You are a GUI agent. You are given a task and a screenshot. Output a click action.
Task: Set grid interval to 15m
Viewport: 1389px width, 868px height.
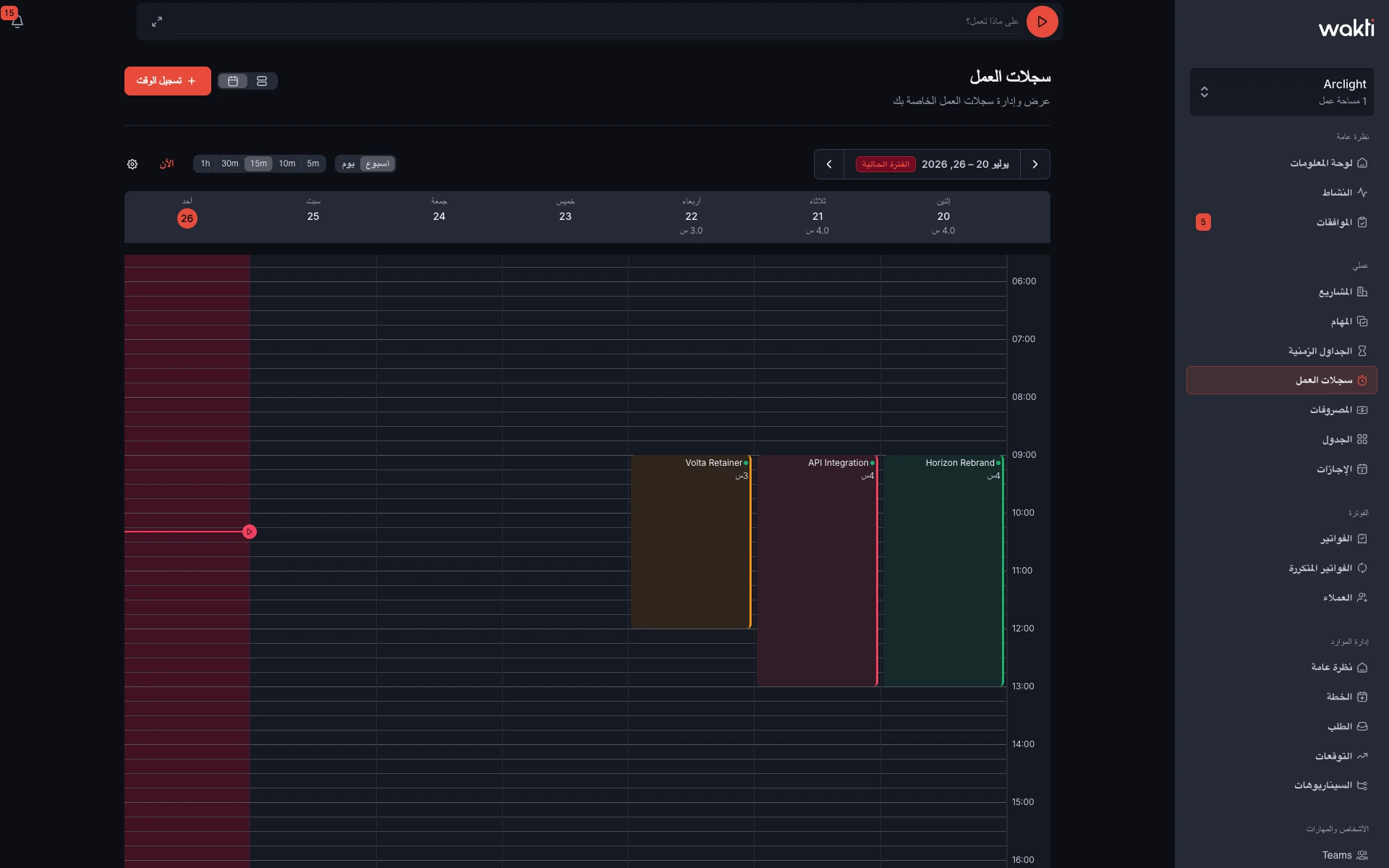tap(258, 163)
